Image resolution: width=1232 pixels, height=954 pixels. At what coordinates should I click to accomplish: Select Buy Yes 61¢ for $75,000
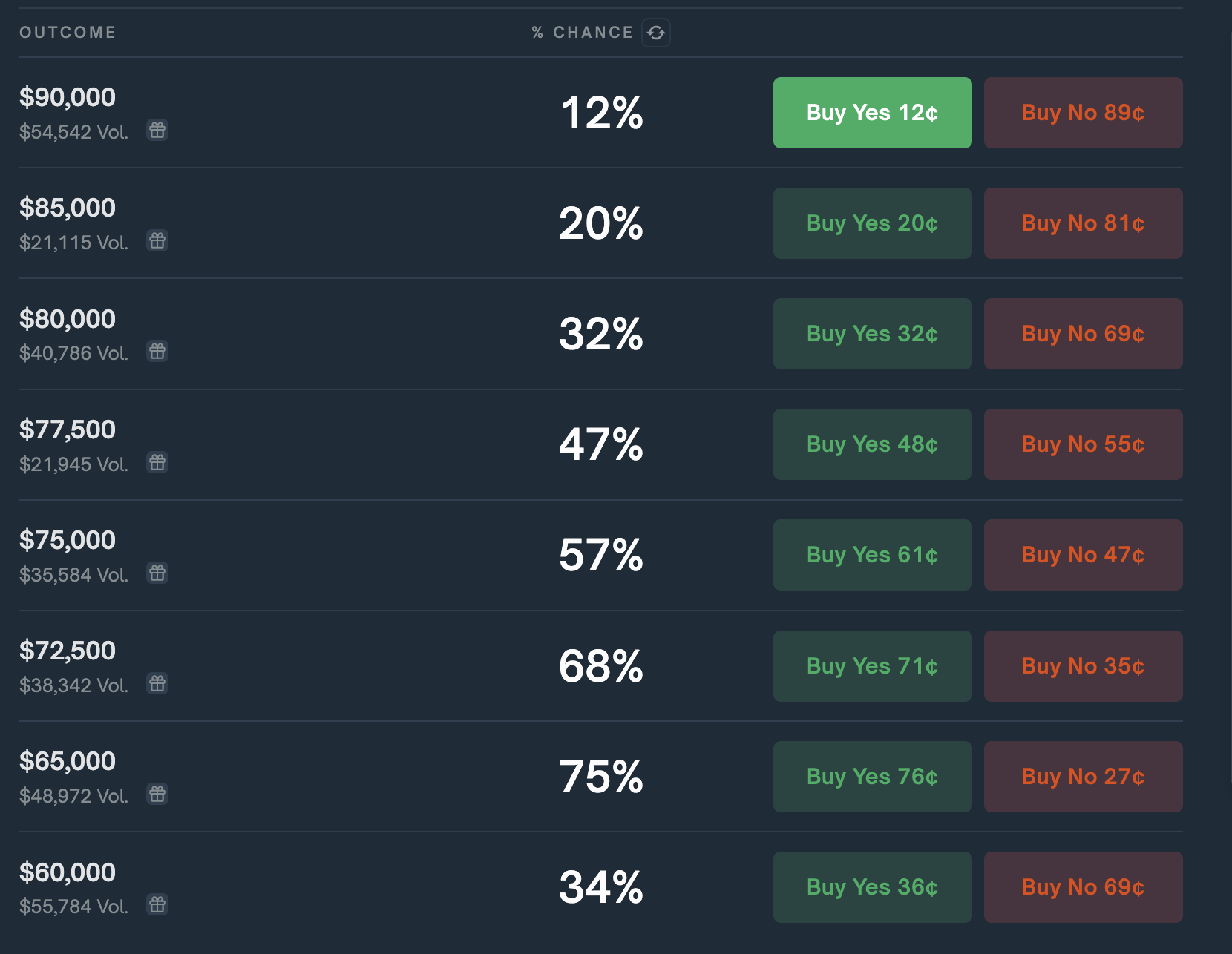[x=872, y=555]
